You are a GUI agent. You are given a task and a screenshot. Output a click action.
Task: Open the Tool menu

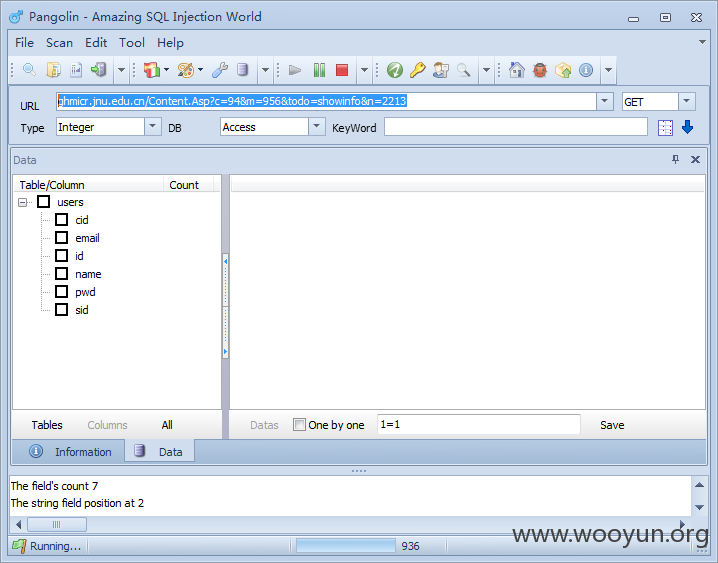(x=132, y=43)
